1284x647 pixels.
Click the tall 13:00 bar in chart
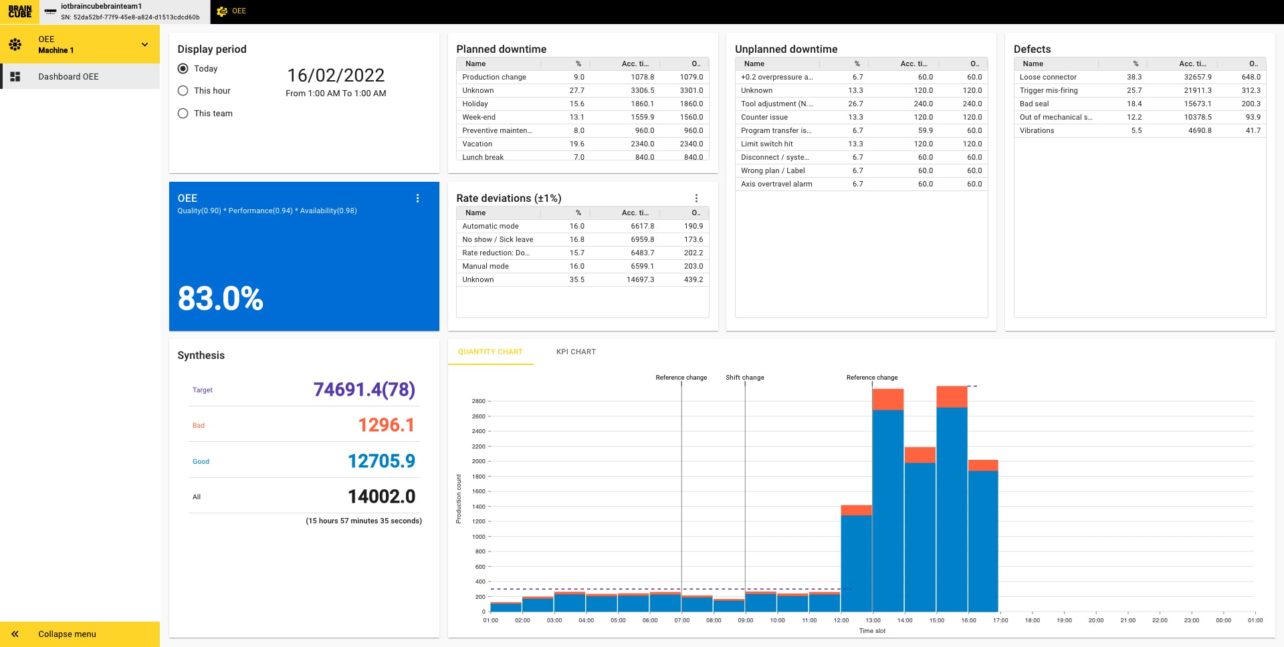tap(887, 510)
